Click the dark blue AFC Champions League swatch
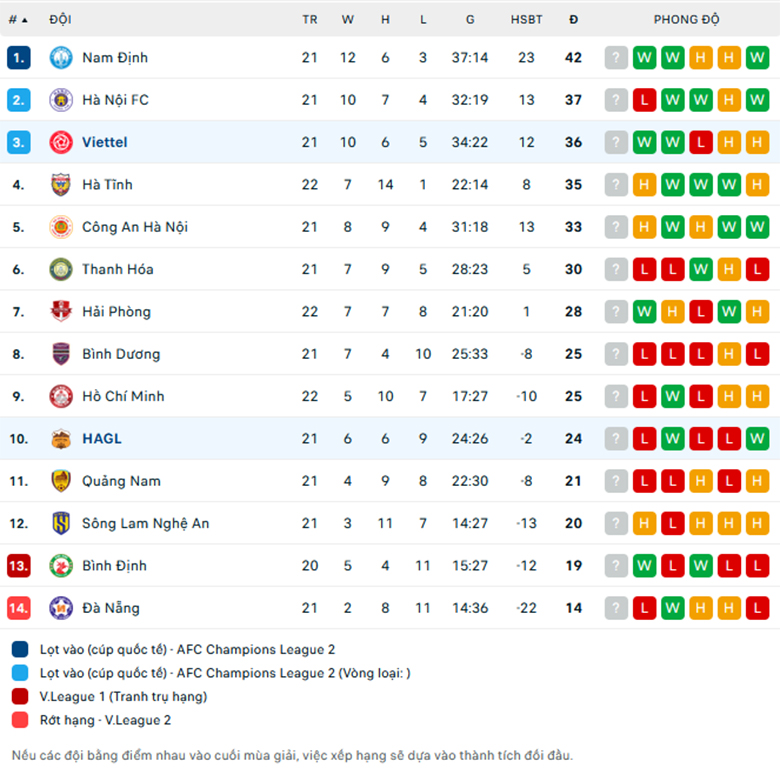Image resolution: width=780 pixels, height=768 pixels. [x=20, y=650]
